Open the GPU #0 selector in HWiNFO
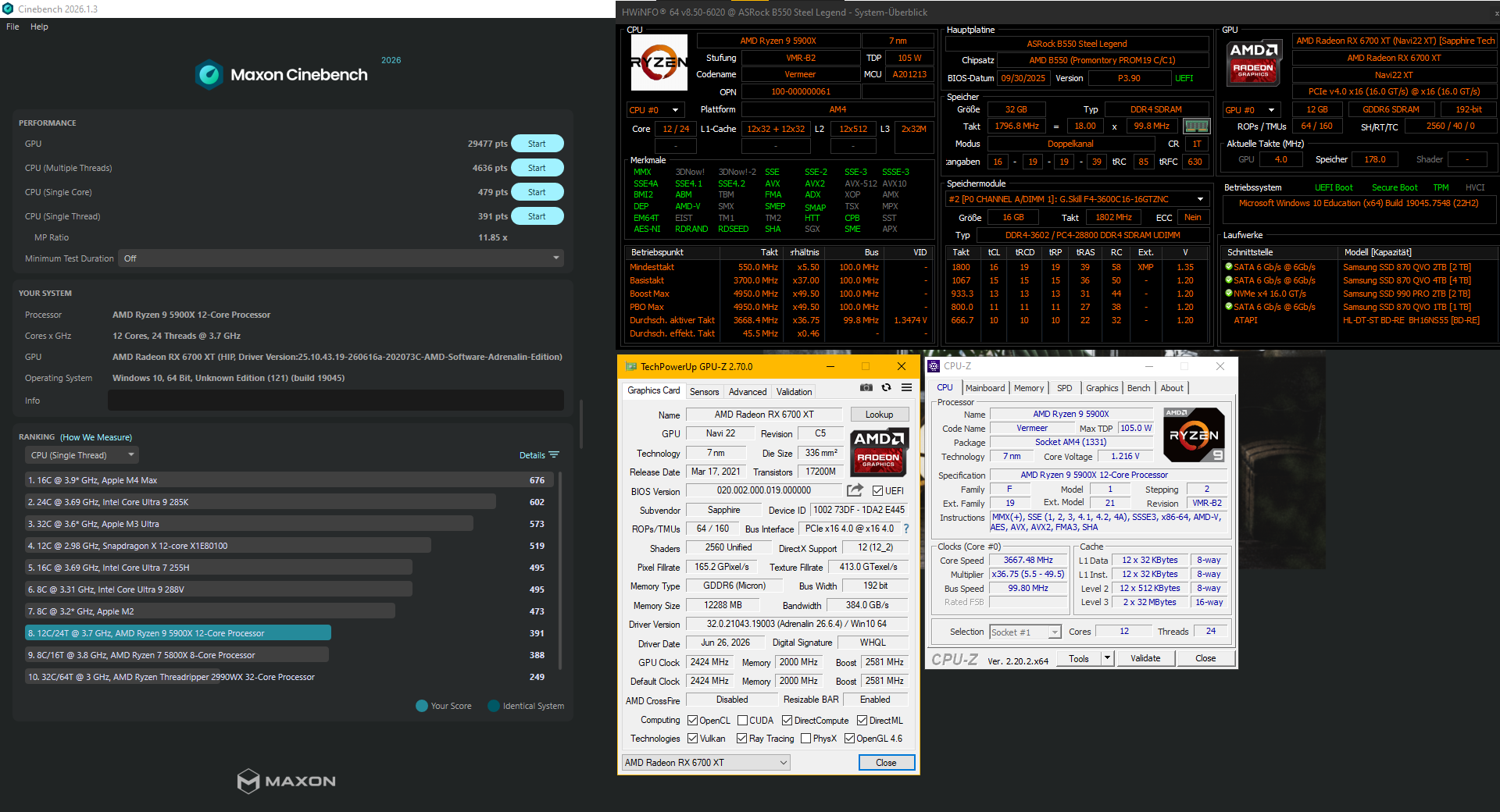The image size is (1500, 812). coord(1252,110)
